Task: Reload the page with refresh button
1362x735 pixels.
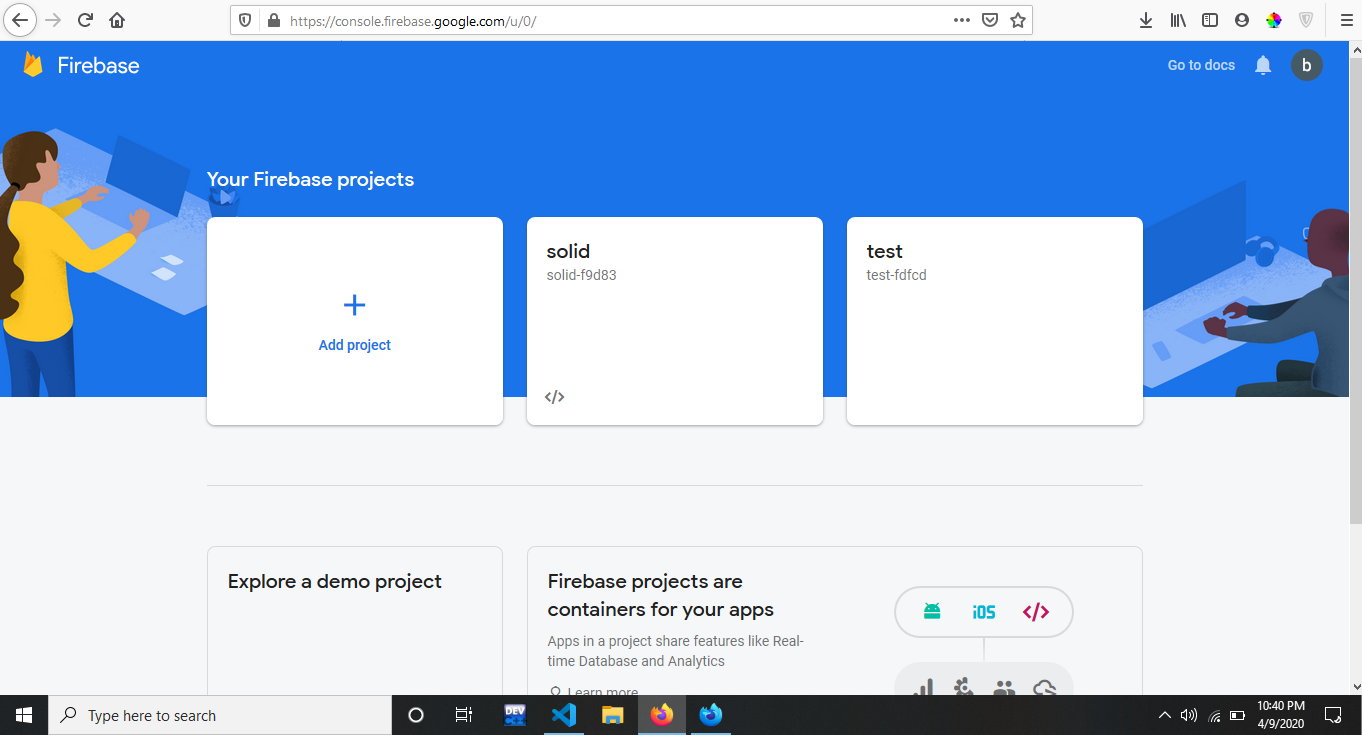Action: pyautogui.click(x=85, y=20)
